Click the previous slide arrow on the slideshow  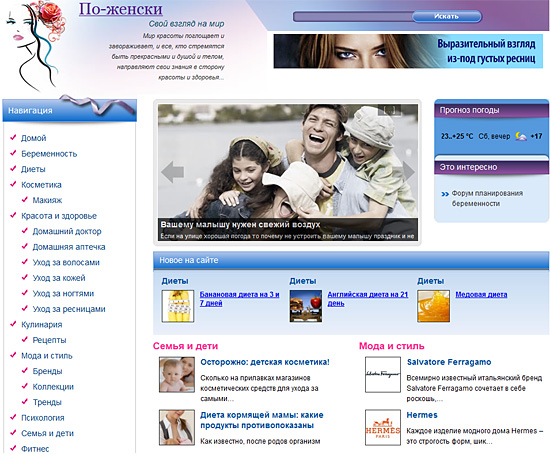[x=173, y=172]
